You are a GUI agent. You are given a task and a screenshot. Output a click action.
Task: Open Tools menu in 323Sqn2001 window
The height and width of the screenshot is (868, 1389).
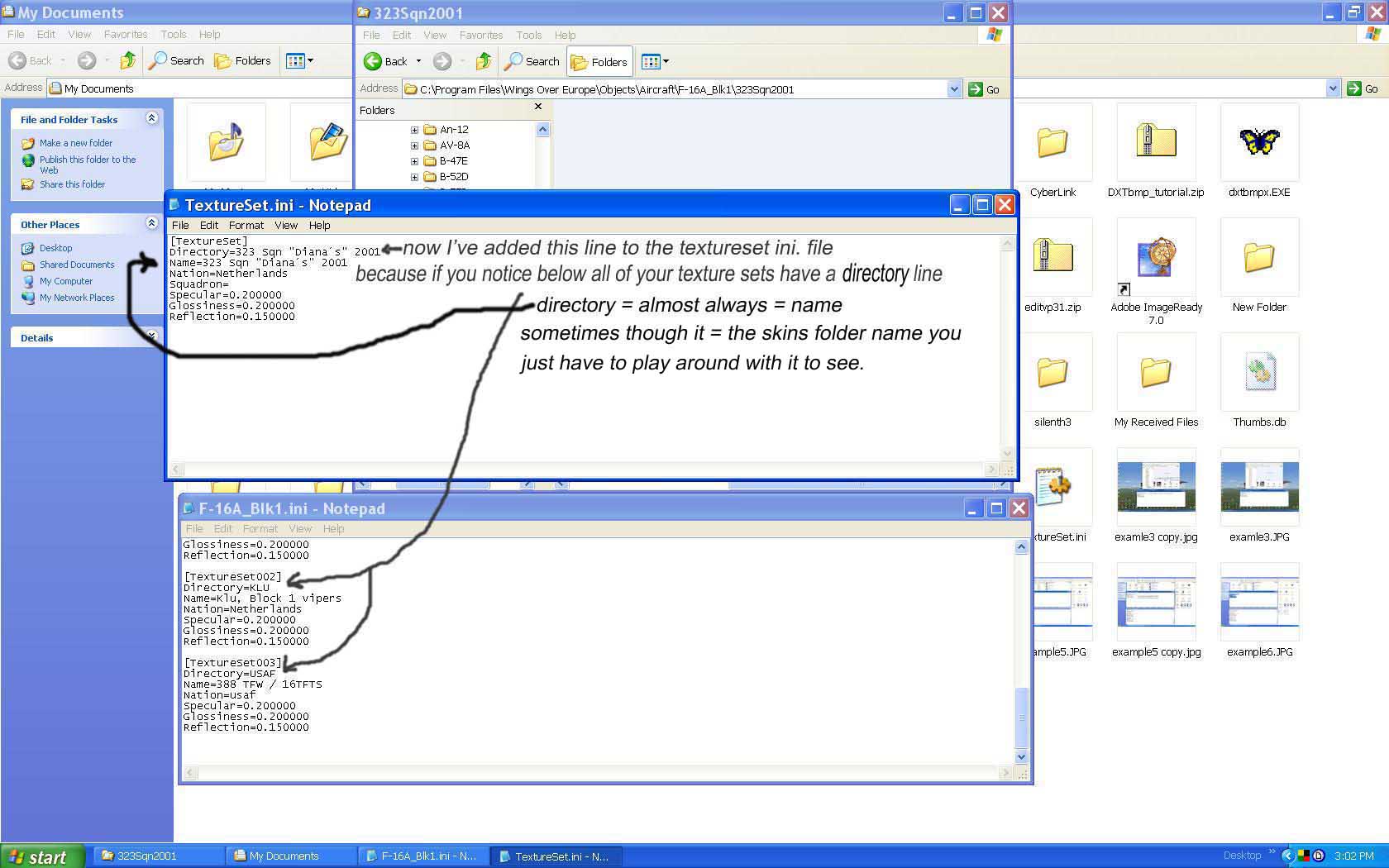[x=529, y=35]
